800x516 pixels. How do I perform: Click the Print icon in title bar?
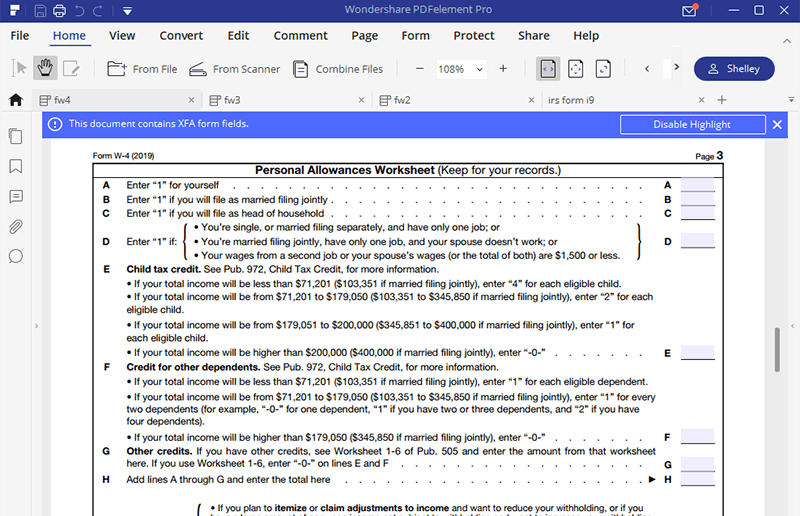(59, 10)
